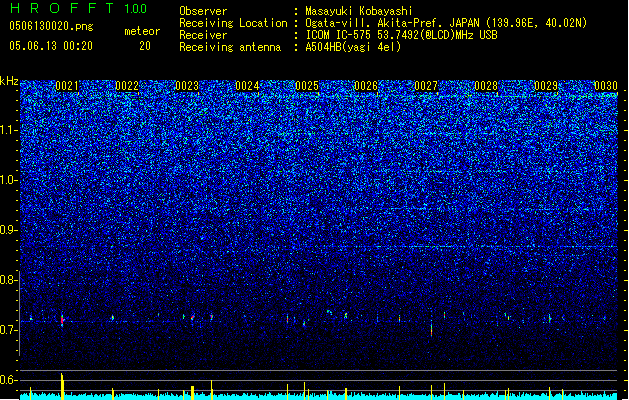Viewport: 629px width, 400px height.
Task: Click time marker 0022
Action: [127, 86]
